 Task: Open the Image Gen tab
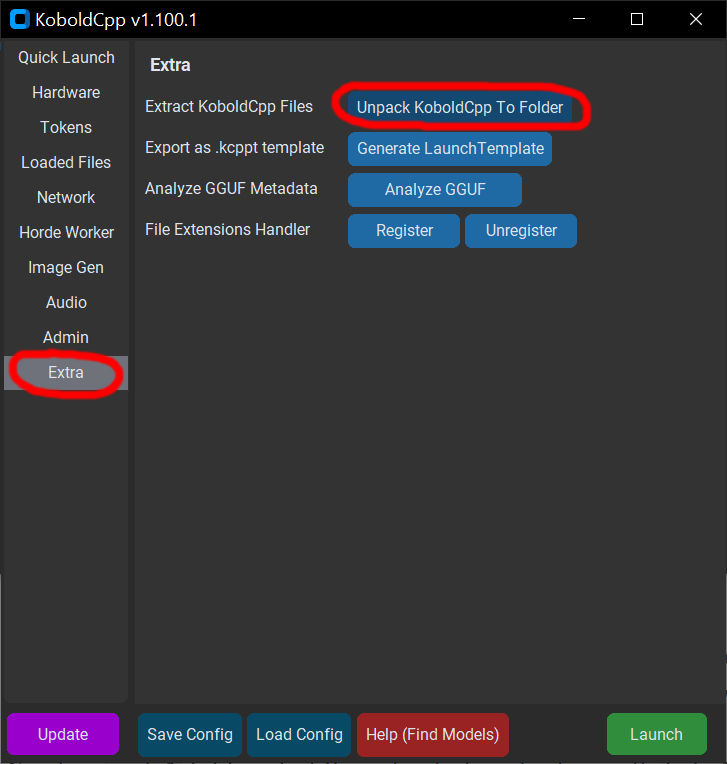click(66, 267)
